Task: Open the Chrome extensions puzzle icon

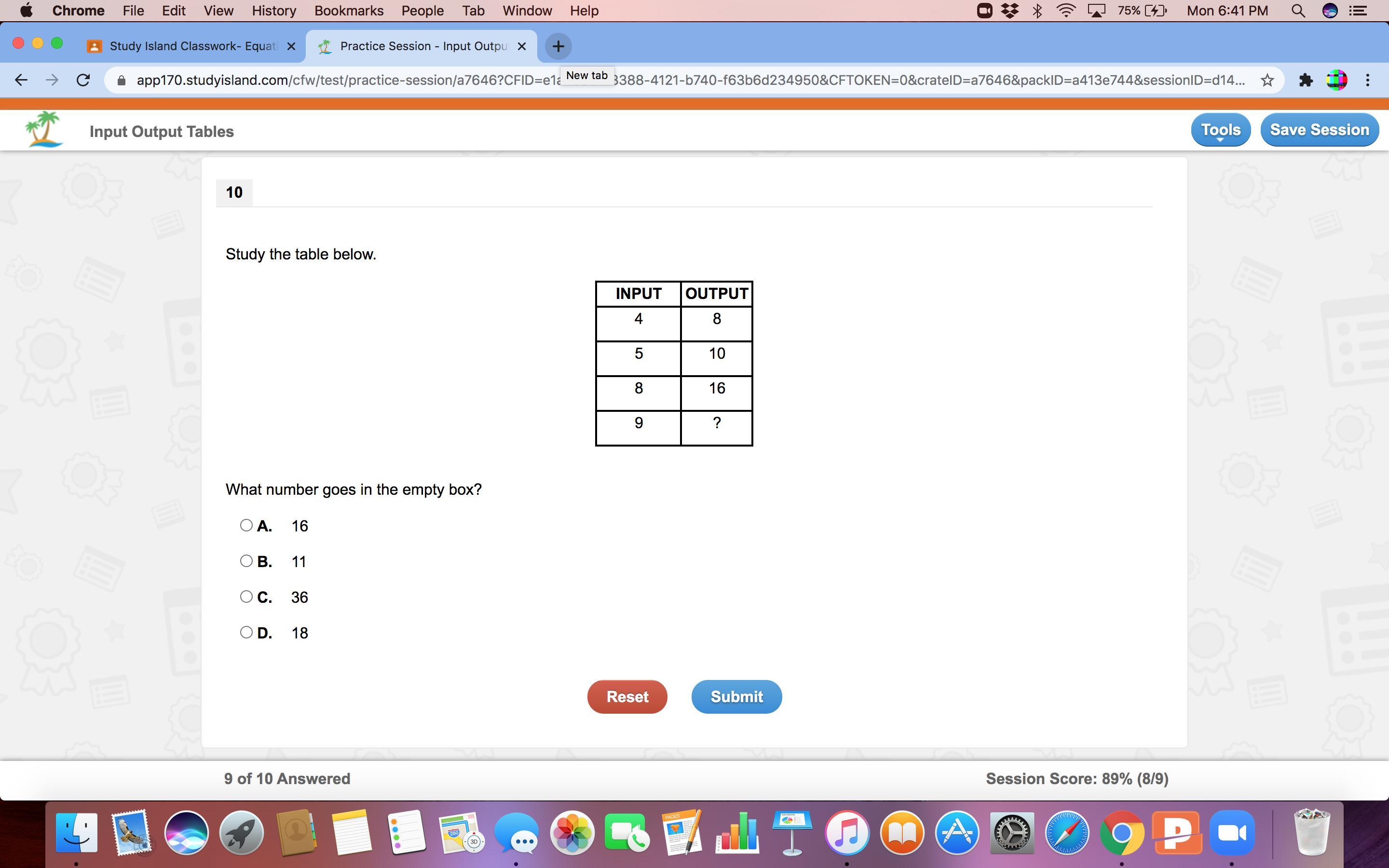Action: 1306,80
